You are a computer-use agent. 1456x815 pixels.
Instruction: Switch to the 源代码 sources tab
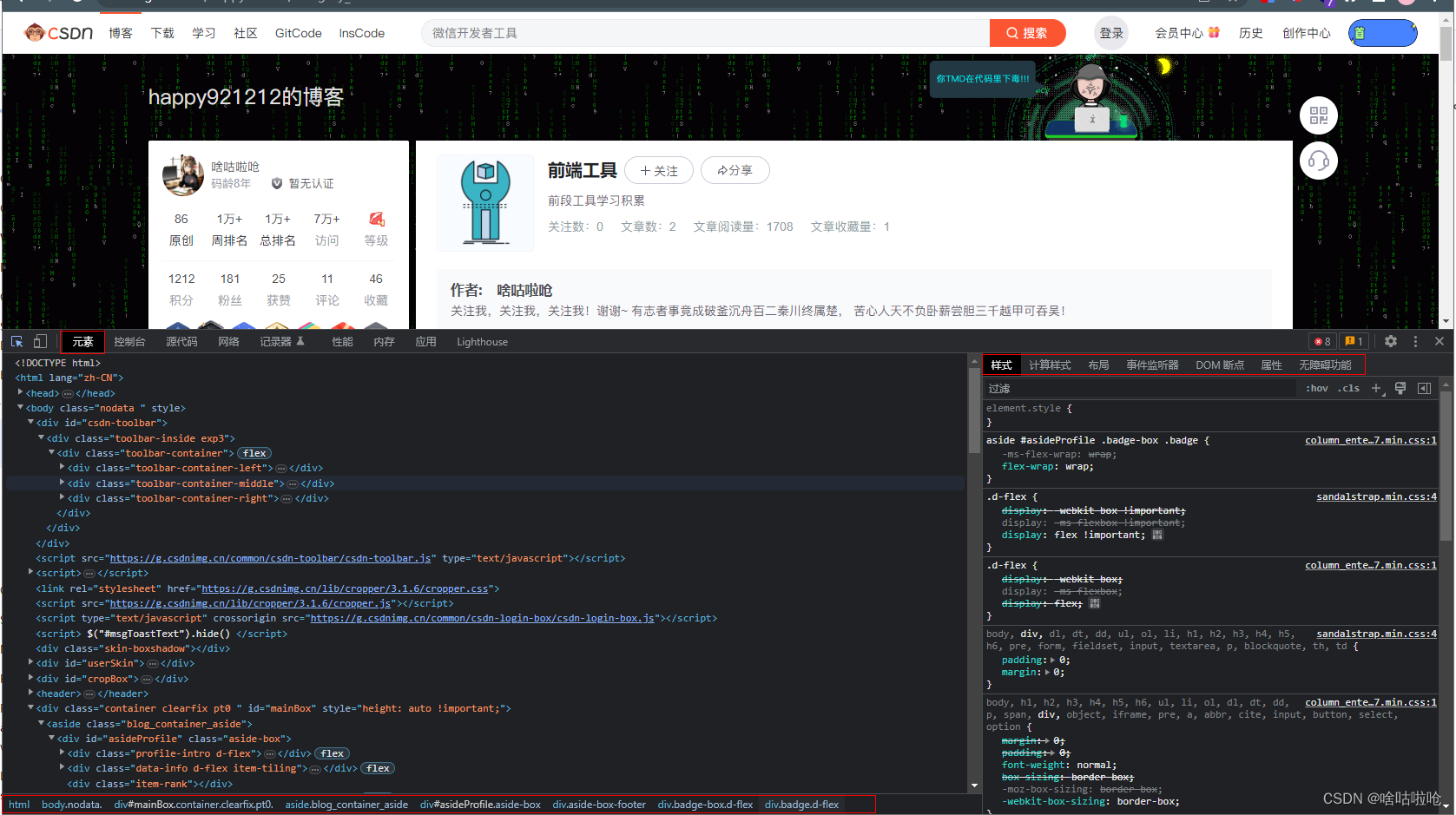[x=181, y=341]
